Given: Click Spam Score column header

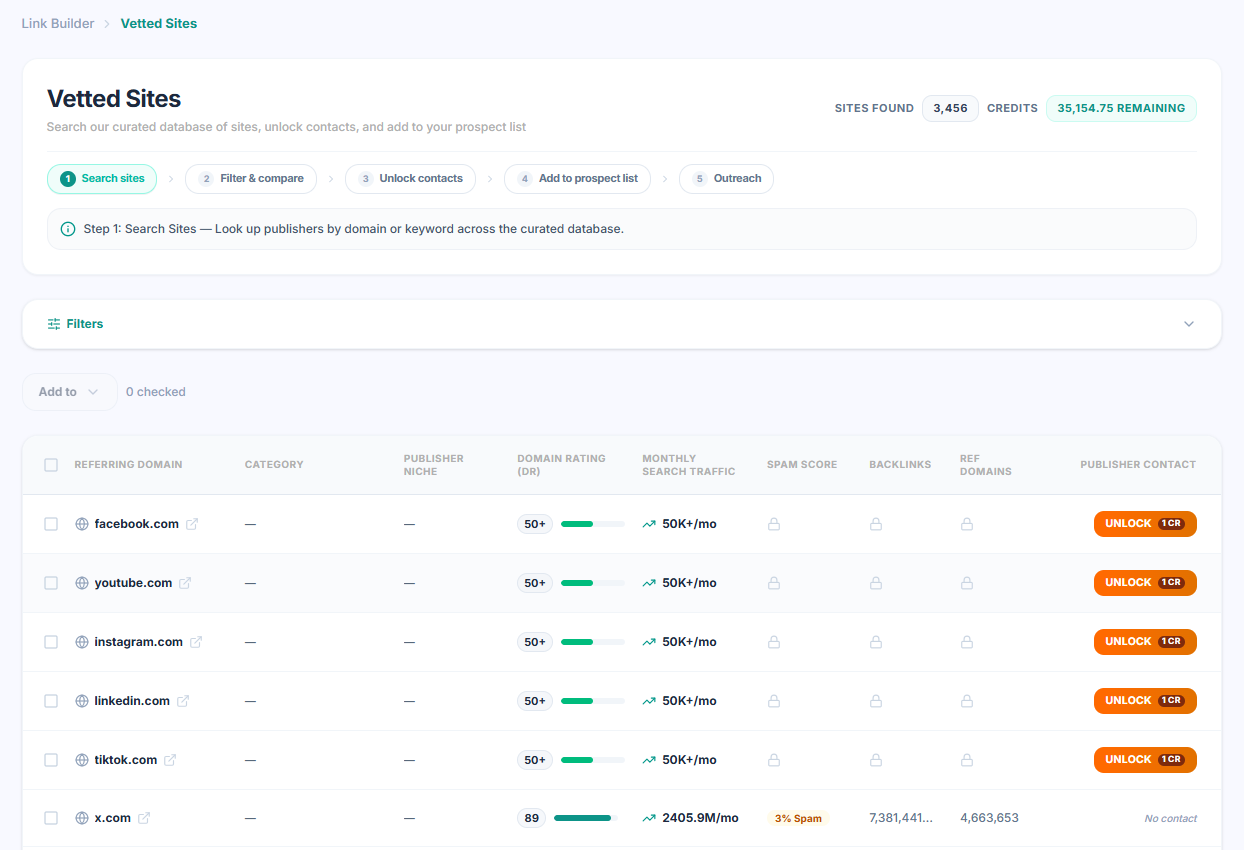Looking at the screenshot, I should 802,465.
